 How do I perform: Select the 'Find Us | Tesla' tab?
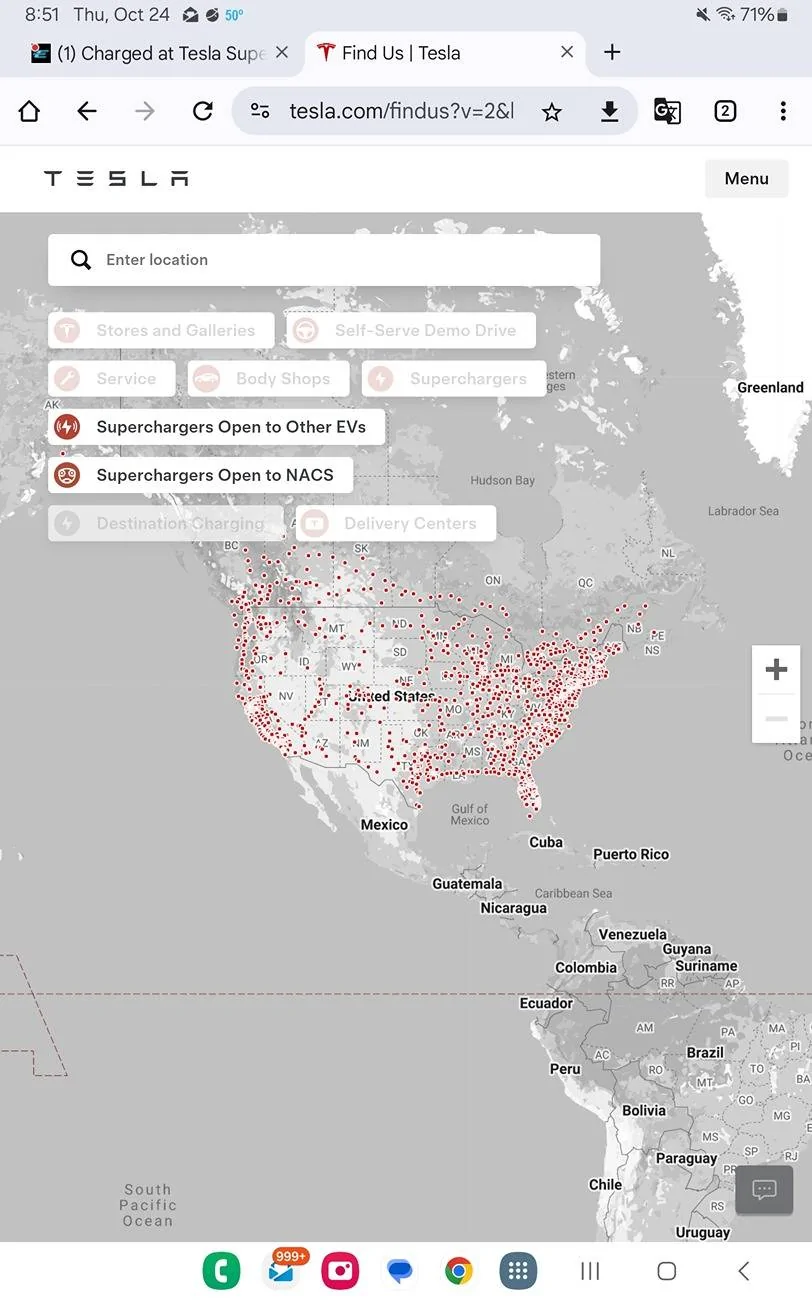(x=445, y=53)
